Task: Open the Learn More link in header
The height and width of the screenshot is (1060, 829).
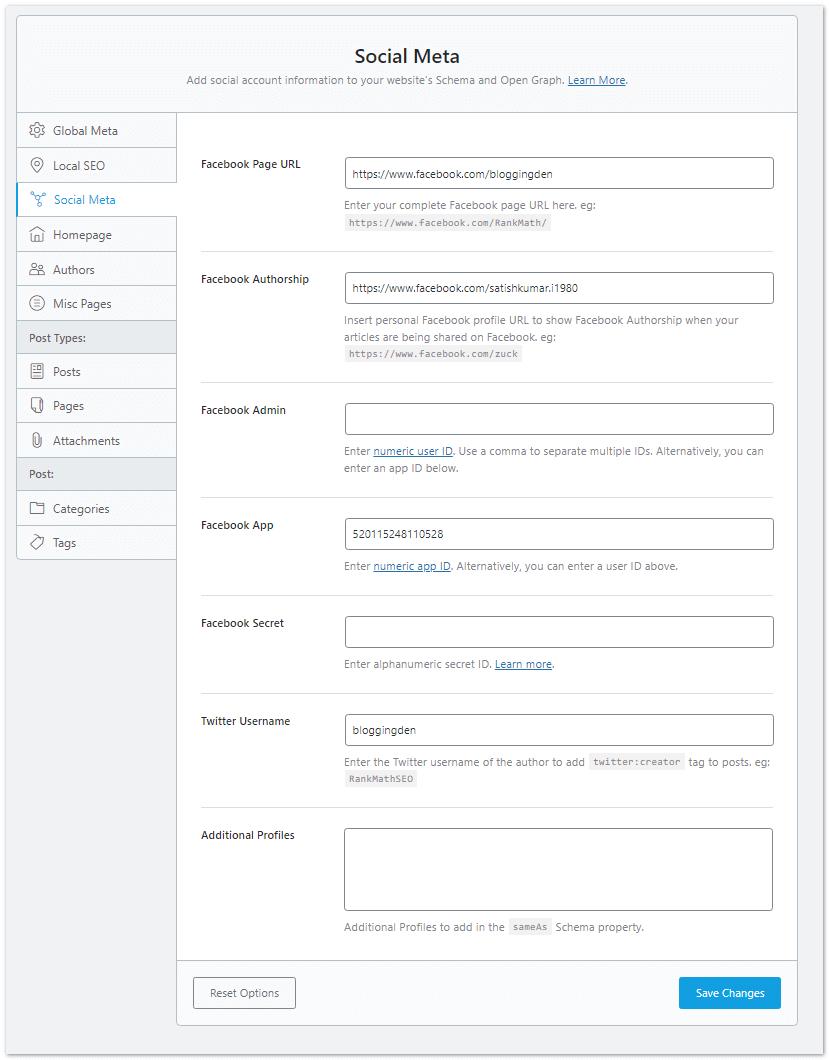Action: pyautogui.click(x=596, y=80)
